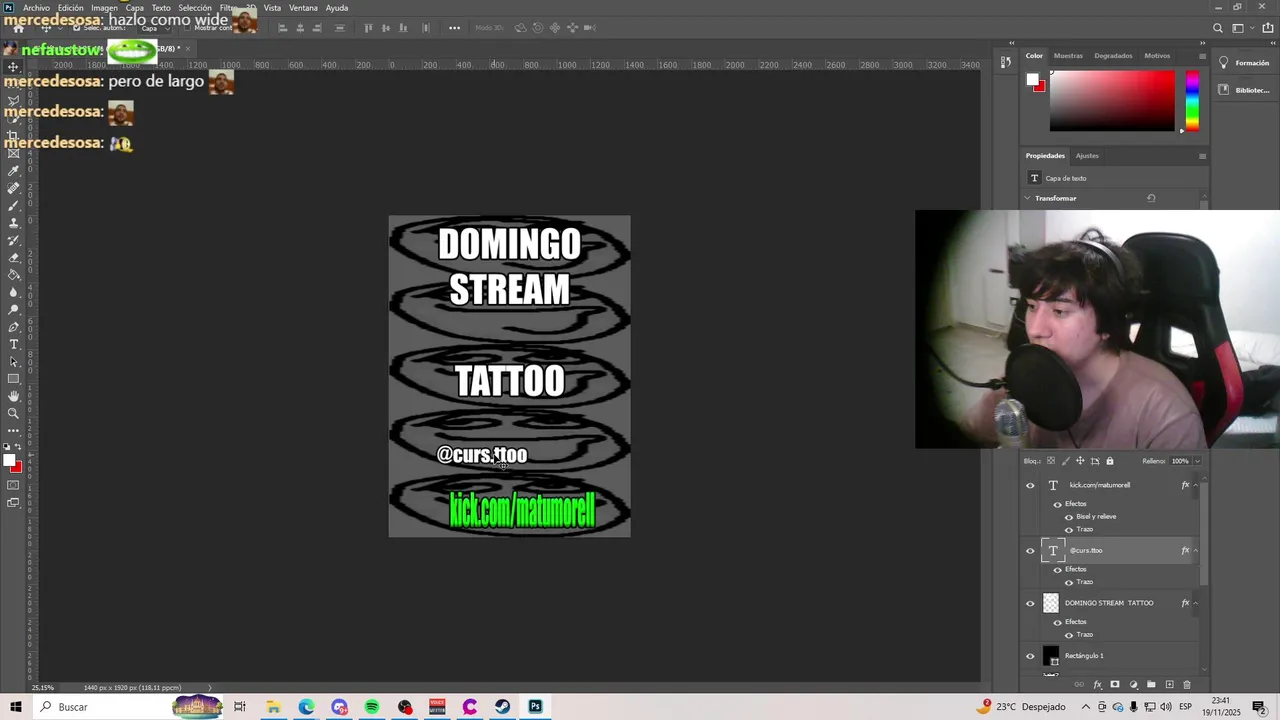Collapse effects of kick.com/matumorell layer

[1196, 485]
